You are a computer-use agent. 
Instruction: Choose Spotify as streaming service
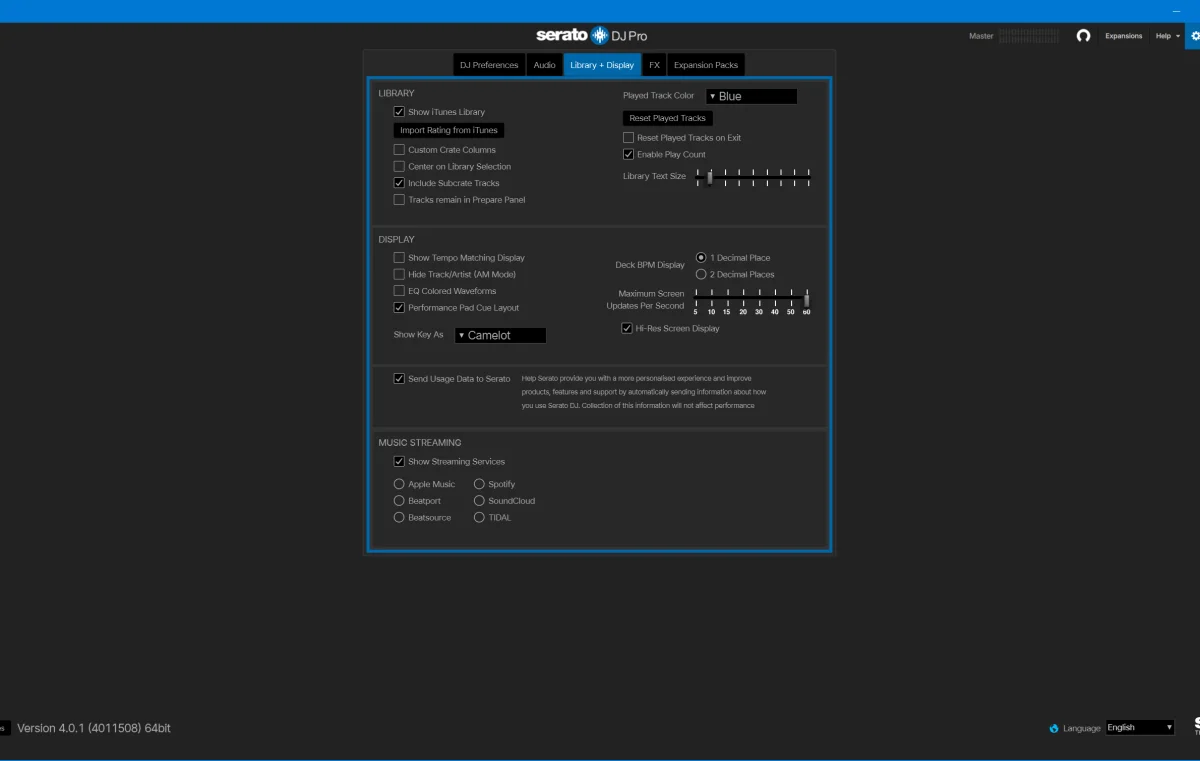480,484
